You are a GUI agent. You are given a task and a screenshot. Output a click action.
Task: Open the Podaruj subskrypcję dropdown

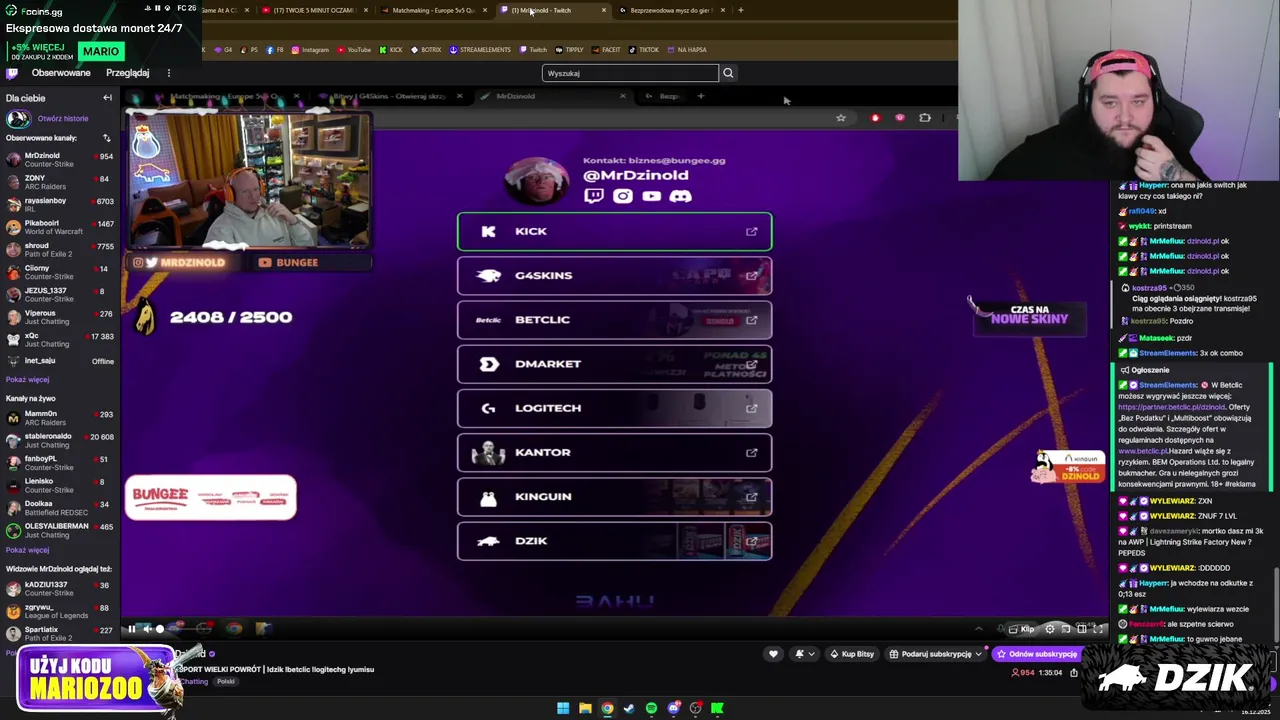(936, 654)
